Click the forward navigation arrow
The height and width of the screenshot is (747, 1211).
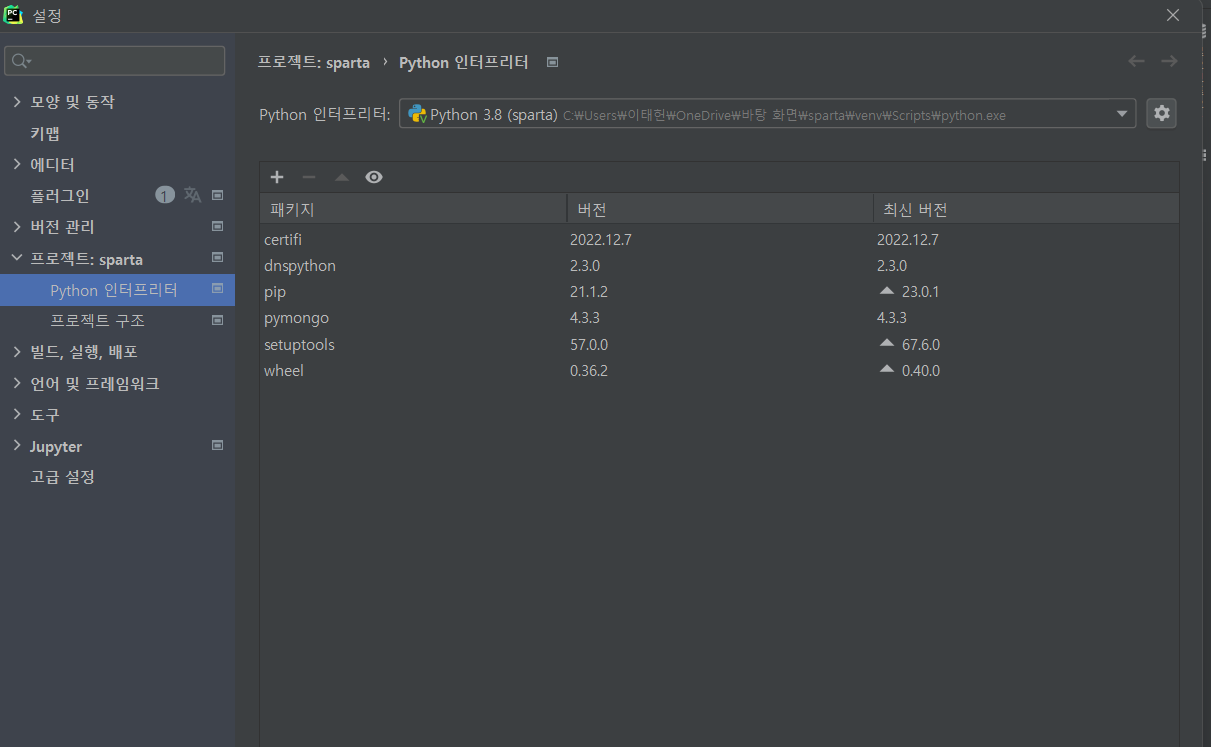coord(1169,61)
